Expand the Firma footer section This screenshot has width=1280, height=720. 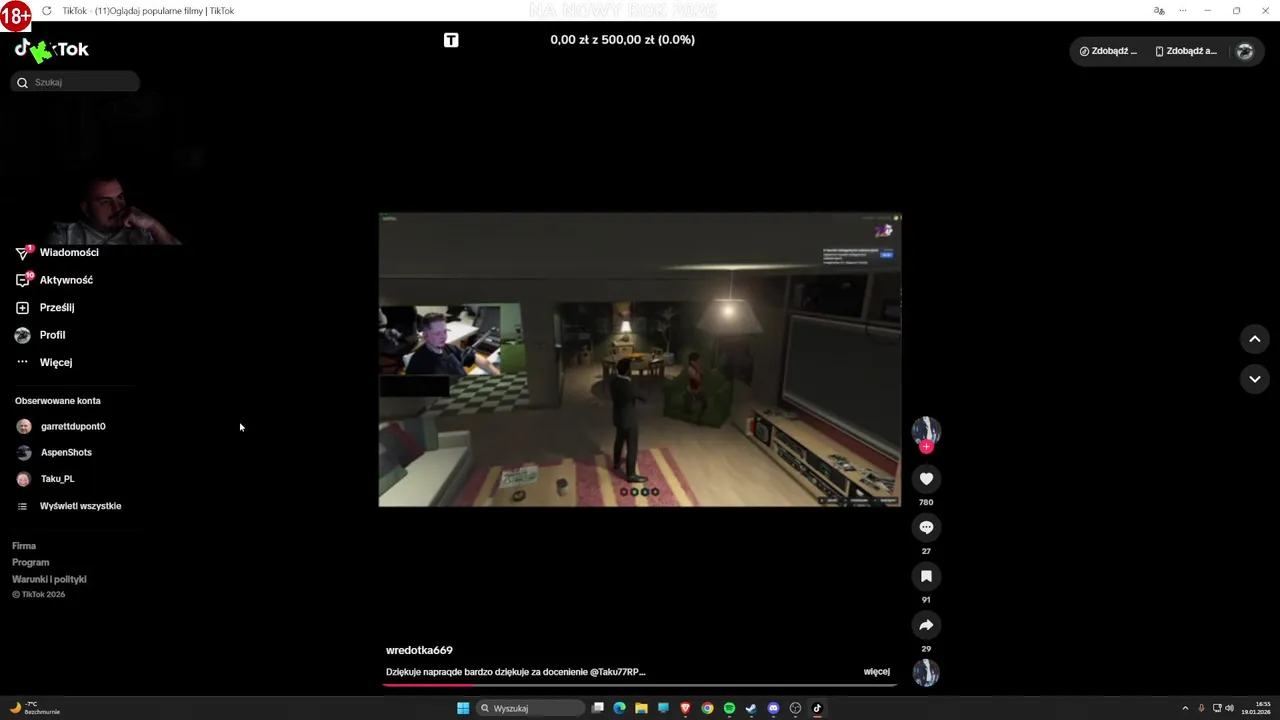(x=24, y=546)
